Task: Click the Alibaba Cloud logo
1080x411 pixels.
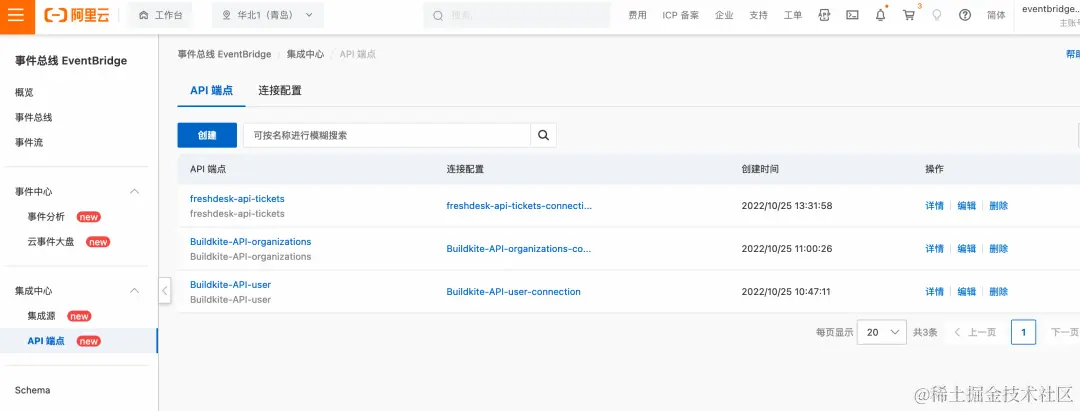Action: (77, 15)
